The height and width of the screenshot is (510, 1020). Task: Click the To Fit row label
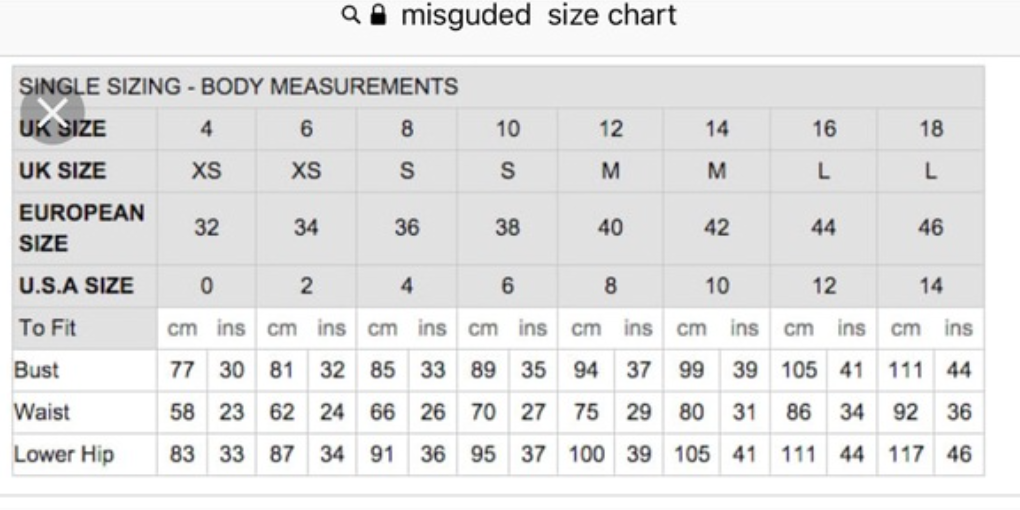[47, 328]
